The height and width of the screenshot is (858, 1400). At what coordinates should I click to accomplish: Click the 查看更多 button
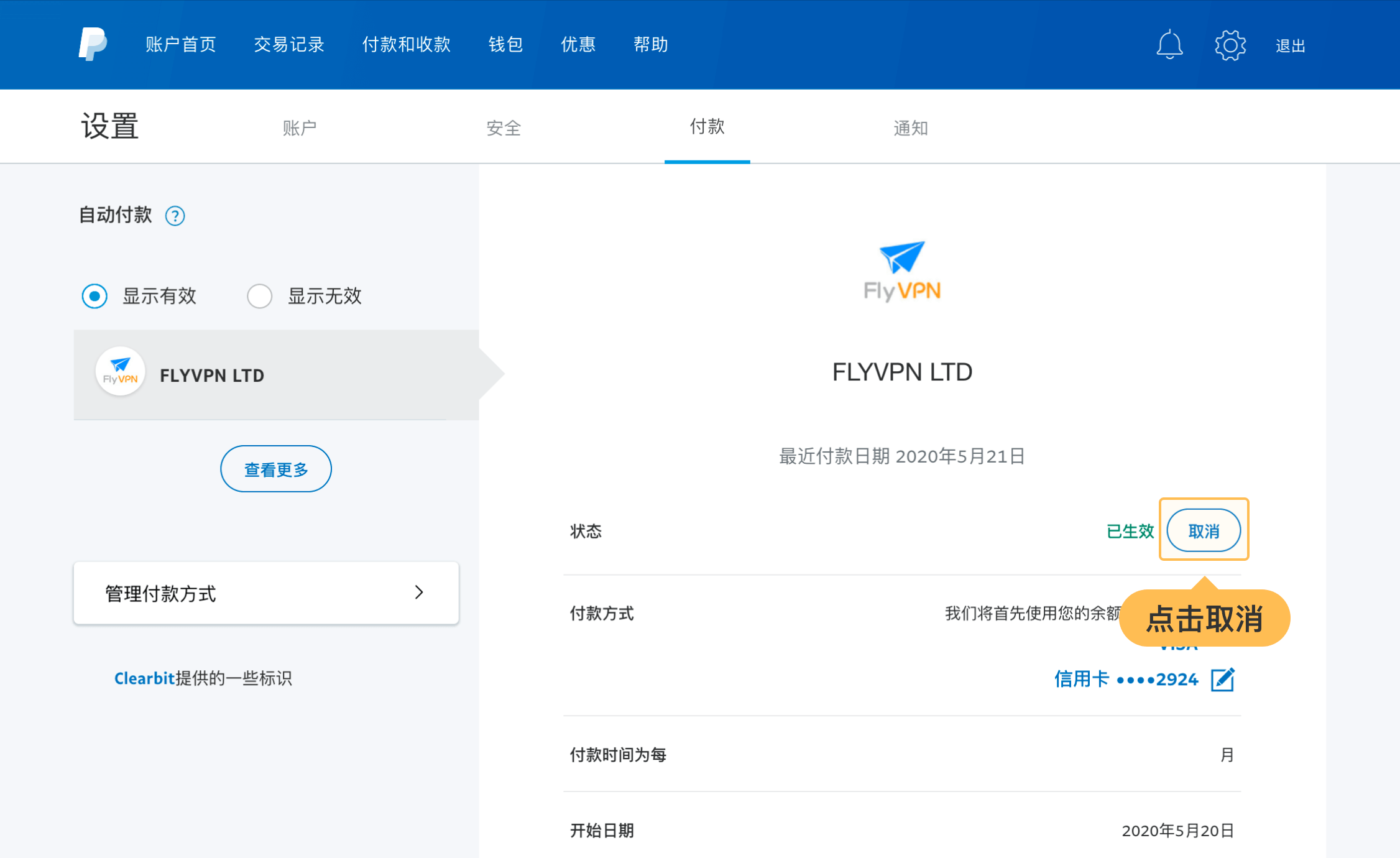tap(276, 469)
